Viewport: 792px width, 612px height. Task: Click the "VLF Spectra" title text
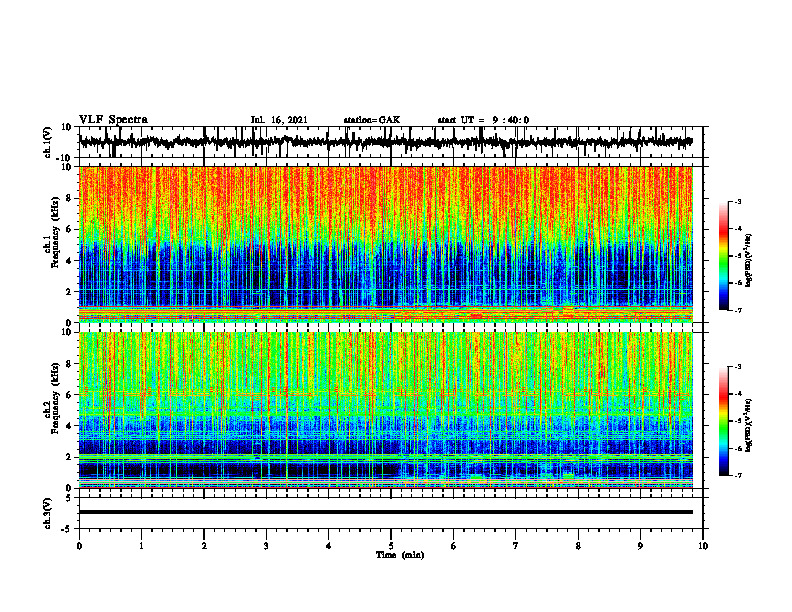[113, 120]
